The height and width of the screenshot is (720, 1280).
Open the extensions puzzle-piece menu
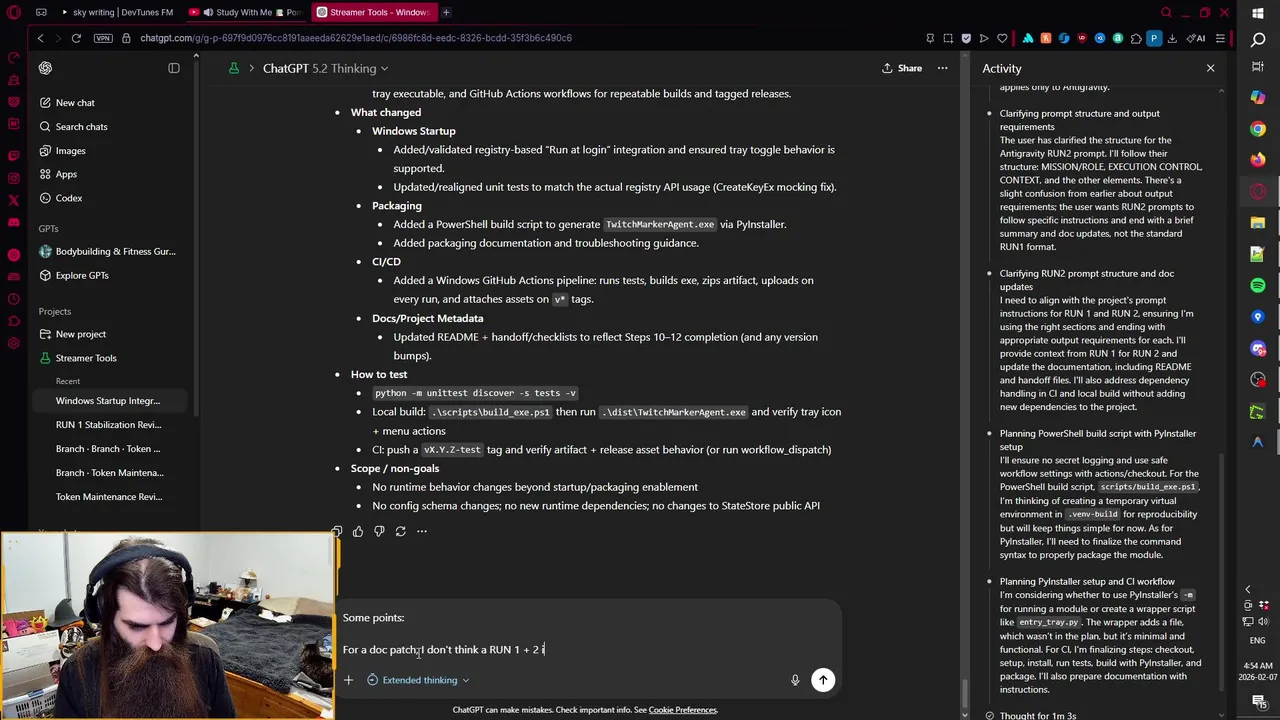pos(1136,38)
